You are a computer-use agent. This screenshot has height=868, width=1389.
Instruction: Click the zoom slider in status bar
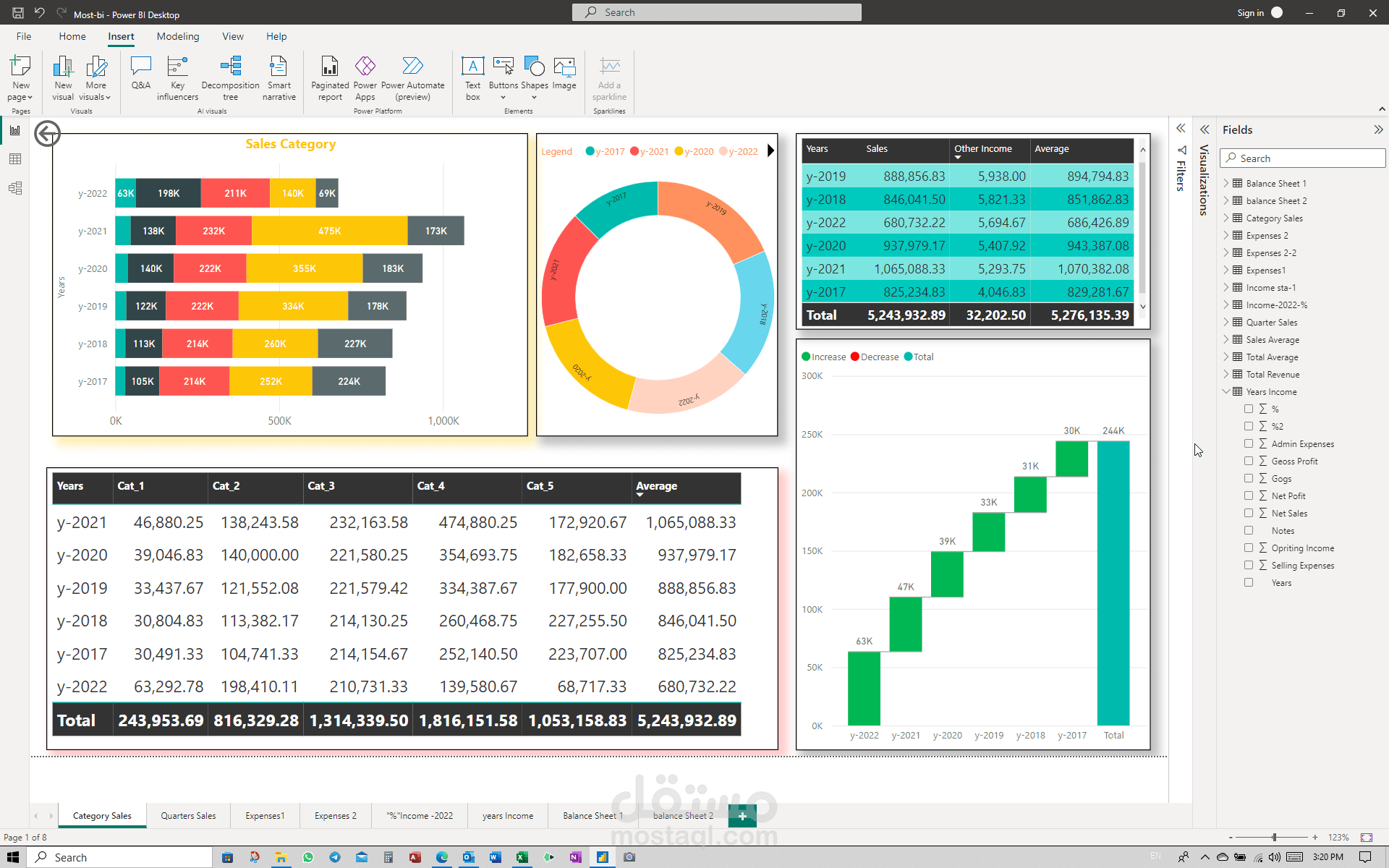(x=1274, y=837)
